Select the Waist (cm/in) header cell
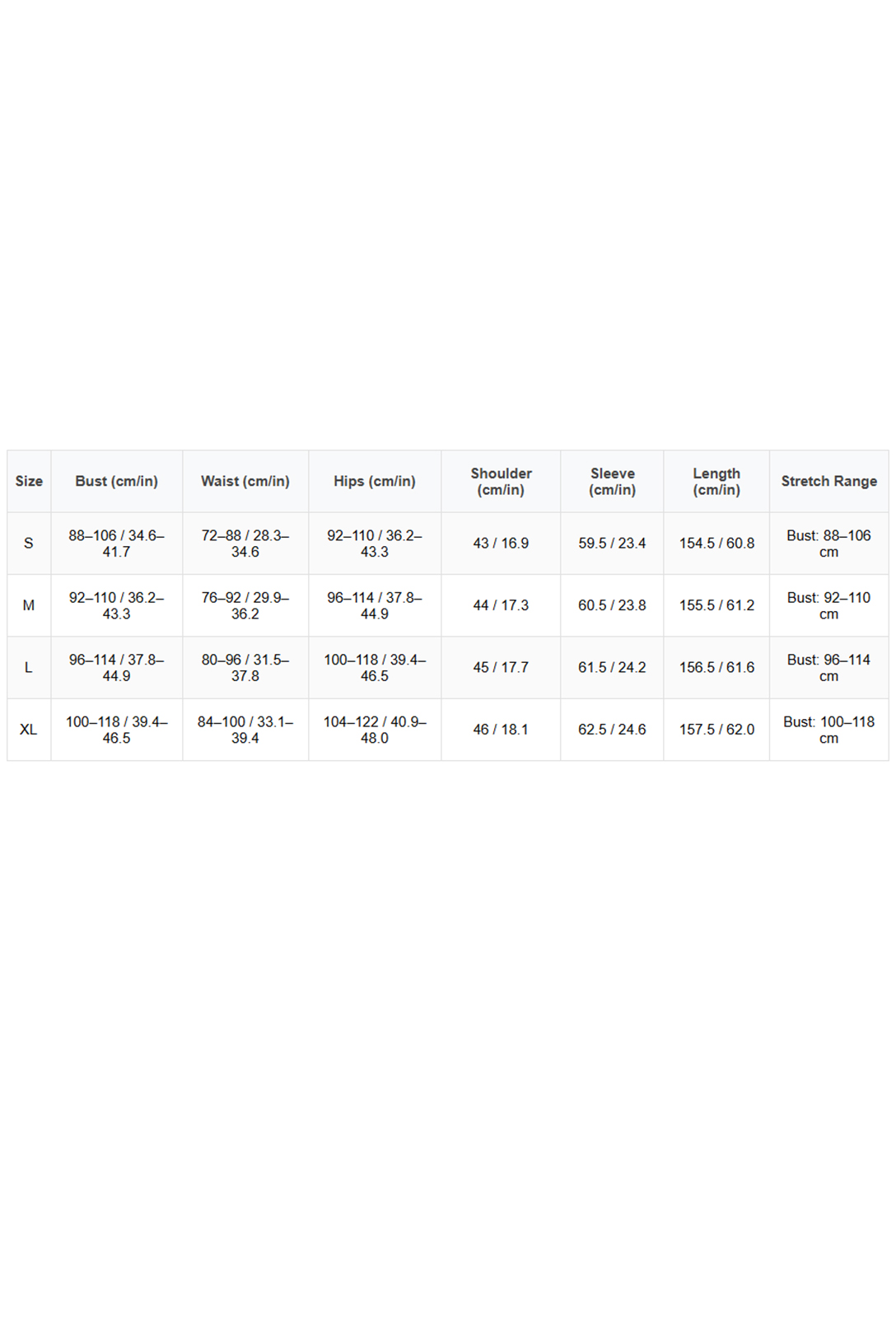 245,481
